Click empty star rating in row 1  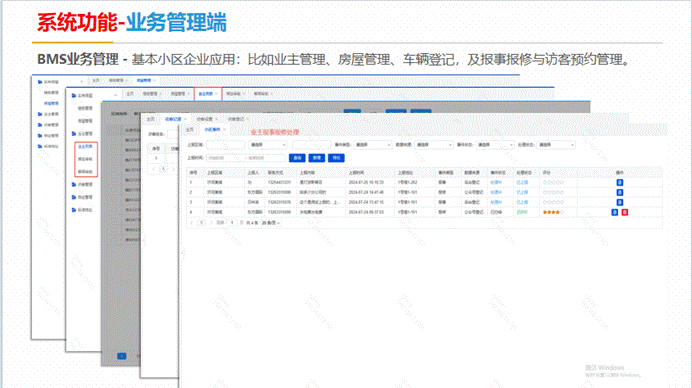[x=553, y=182]
